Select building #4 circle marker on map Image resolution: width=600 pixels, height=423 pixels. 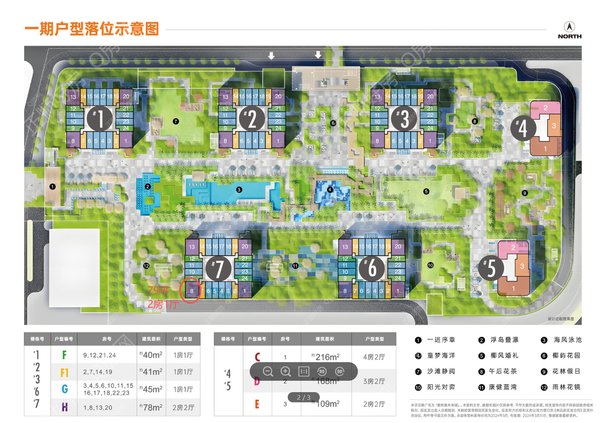(523, 128)
